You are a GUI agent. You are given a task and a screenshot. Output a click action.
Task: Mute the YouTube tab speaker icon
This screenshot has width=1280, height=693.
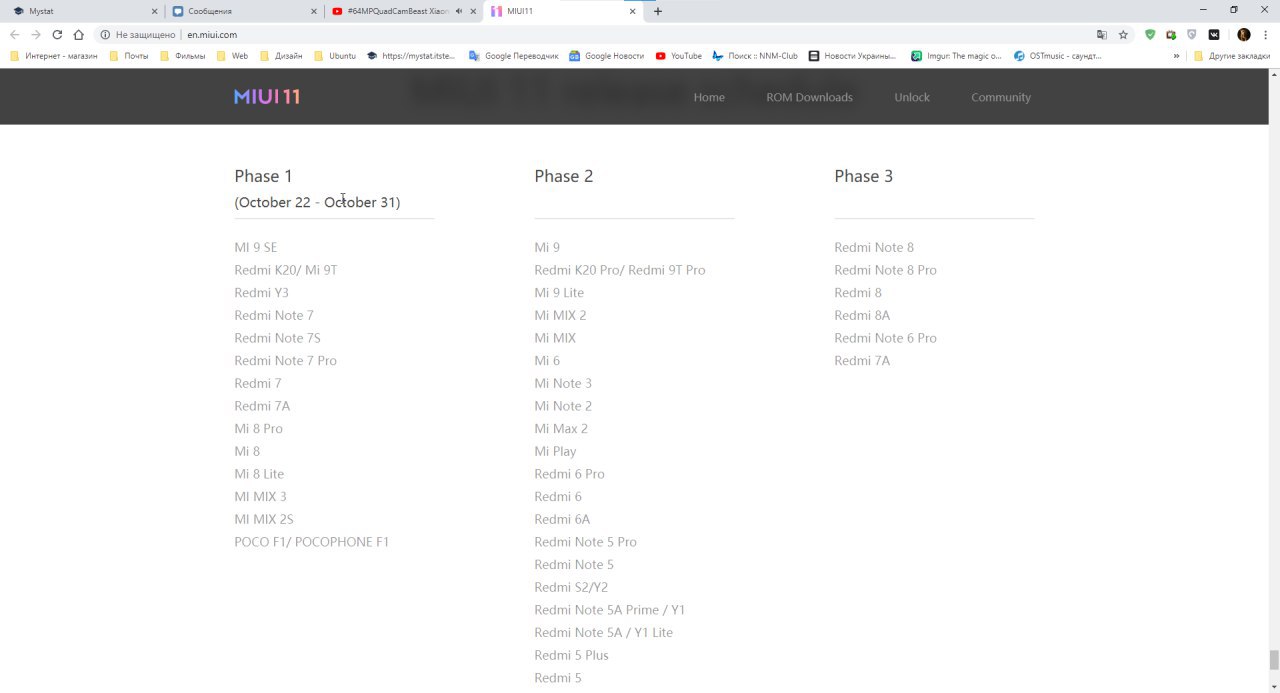point(458,11)
